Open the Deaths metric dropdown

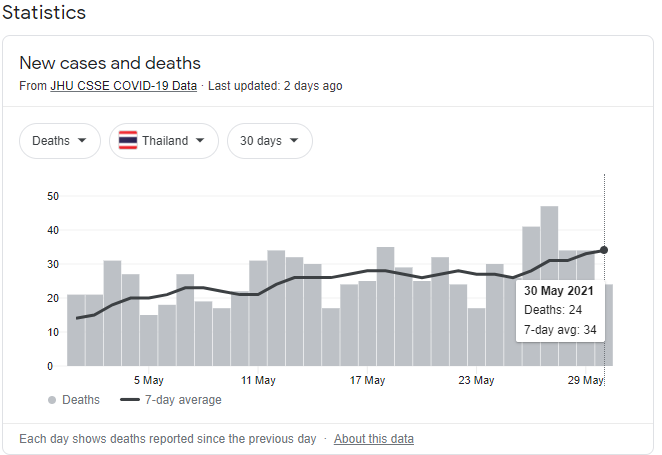[60, 141]
